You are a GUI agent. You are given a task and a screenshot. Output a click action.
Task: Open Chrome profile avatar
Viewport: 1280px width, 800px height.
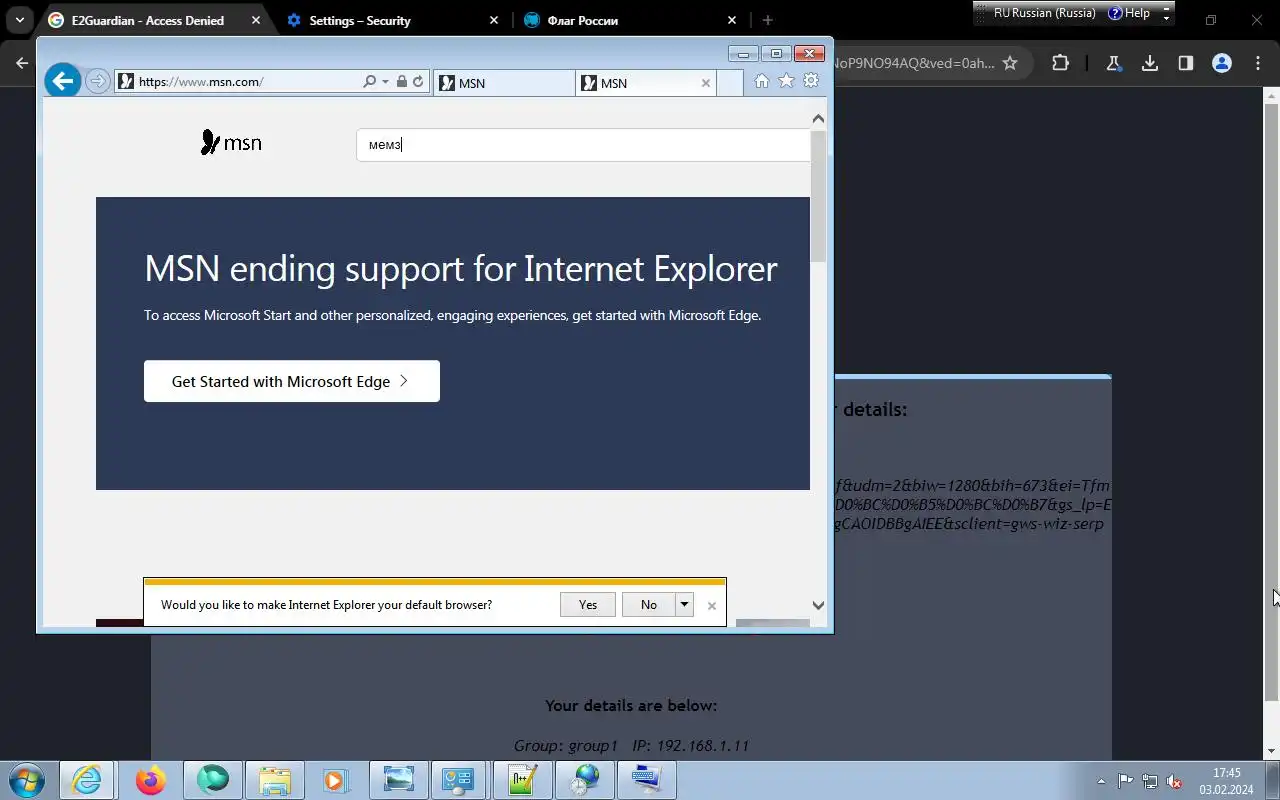click(1222, 63)
